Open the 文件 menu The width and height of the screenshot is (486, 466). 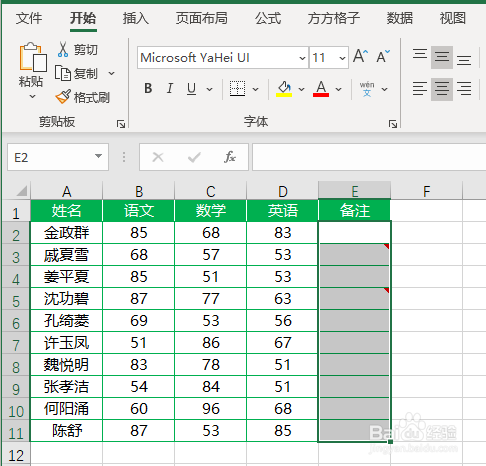(x=29, y=18)
